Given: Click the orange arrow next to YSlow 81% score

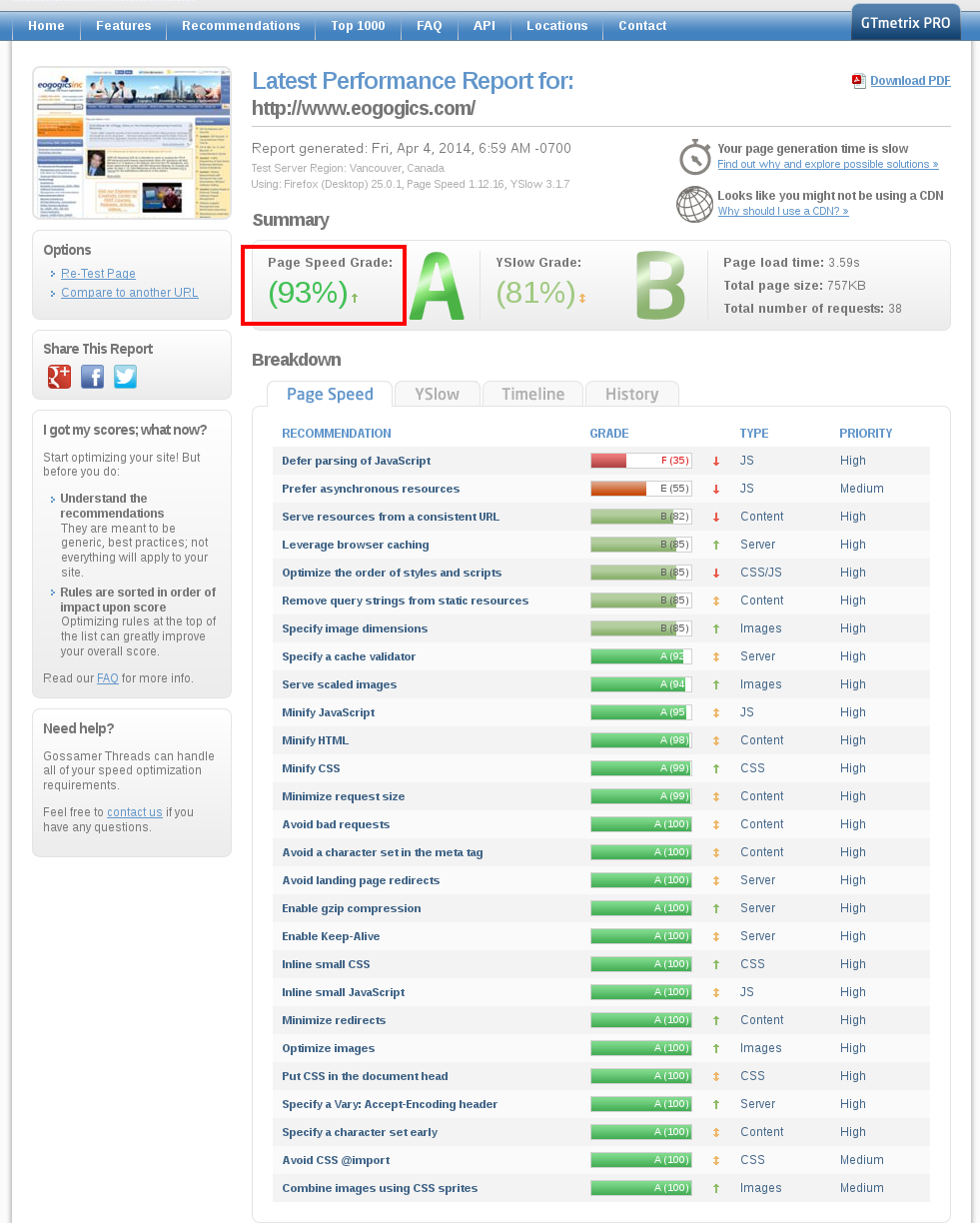Looking at the screenshot, I should (582, 298).
